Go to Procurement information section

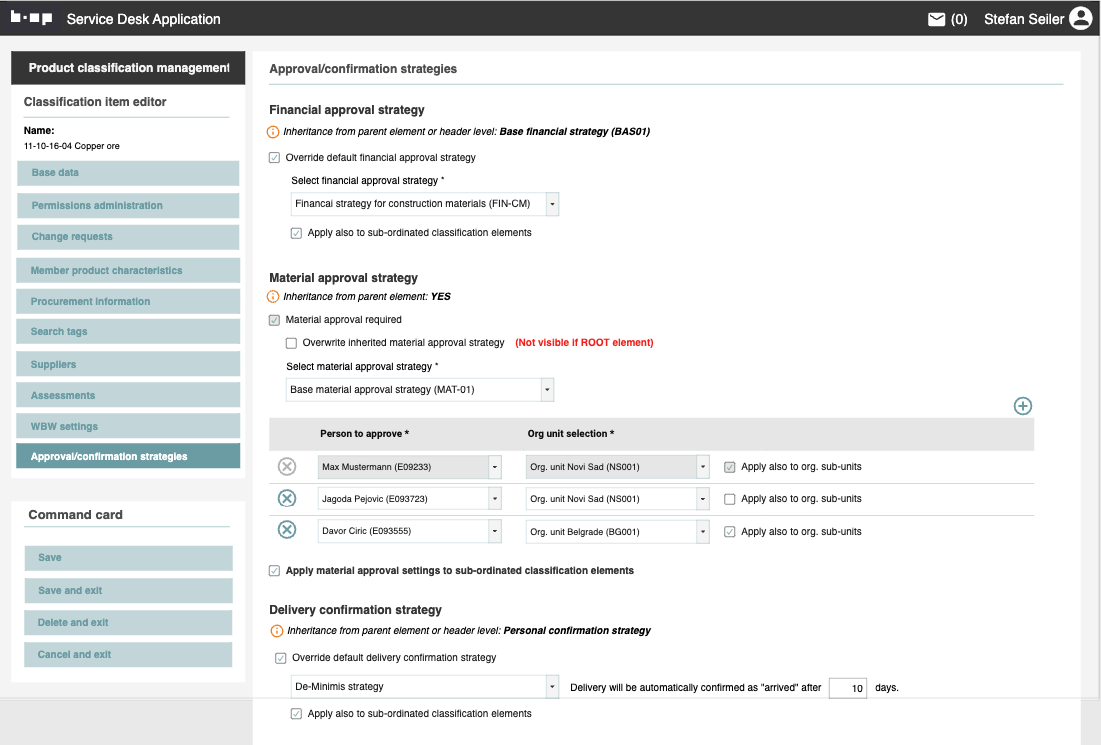(128, 301)
